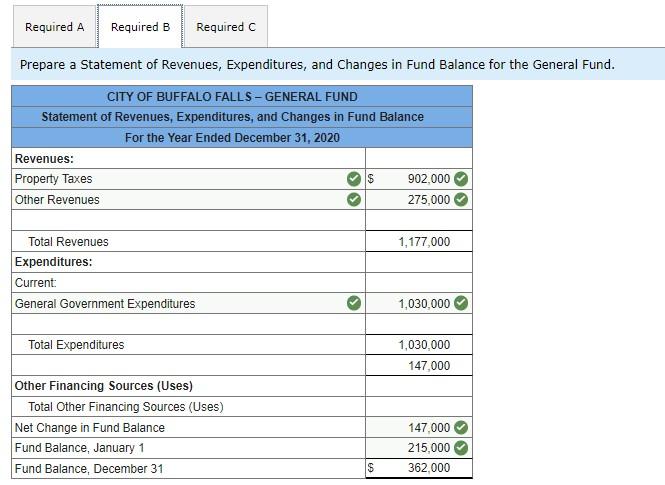Select the Property Taxes label cell
The image size is (665, 485).
click(188, 179)
